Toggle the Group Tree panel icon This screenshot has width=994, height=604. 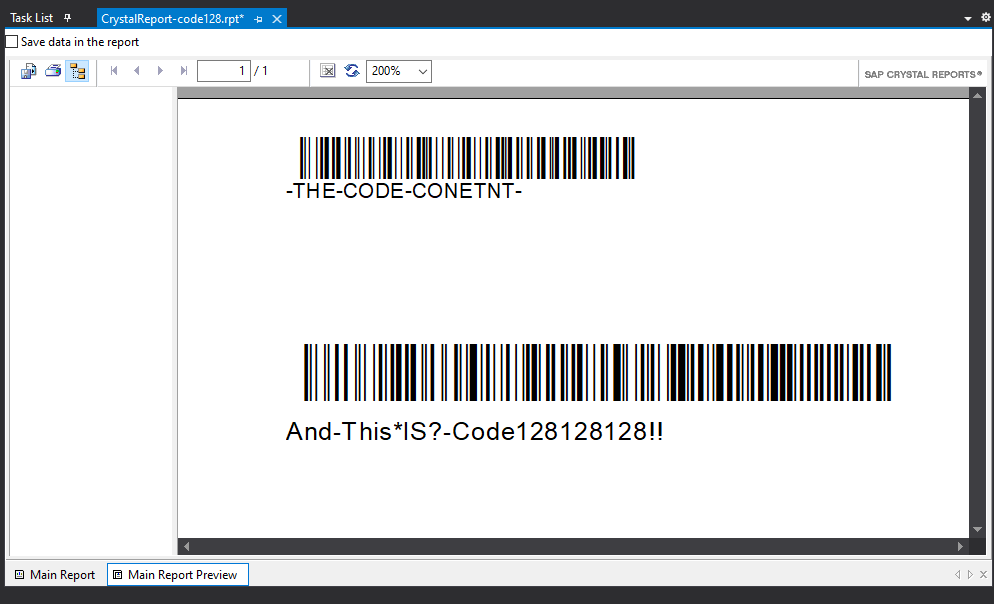pyautogui.click(x=77, y=71)
